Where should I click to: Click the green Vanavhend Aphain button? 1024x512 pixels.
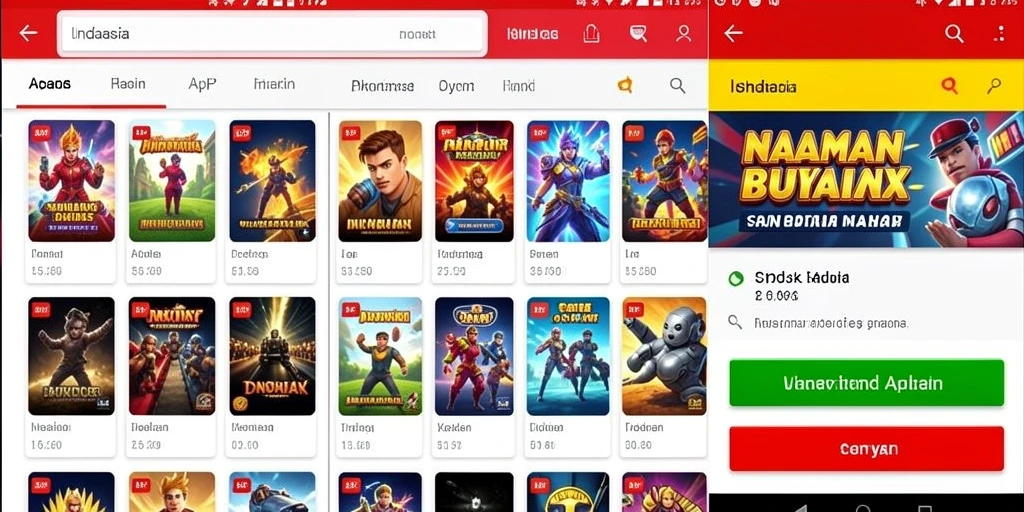(x=867, y=383)
